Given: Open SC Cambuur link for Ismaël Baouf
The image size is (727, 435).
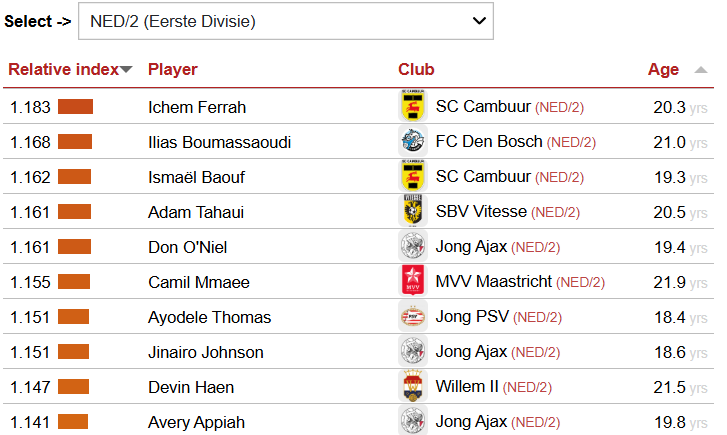Looking at the screenshot, I should [483, 177].
